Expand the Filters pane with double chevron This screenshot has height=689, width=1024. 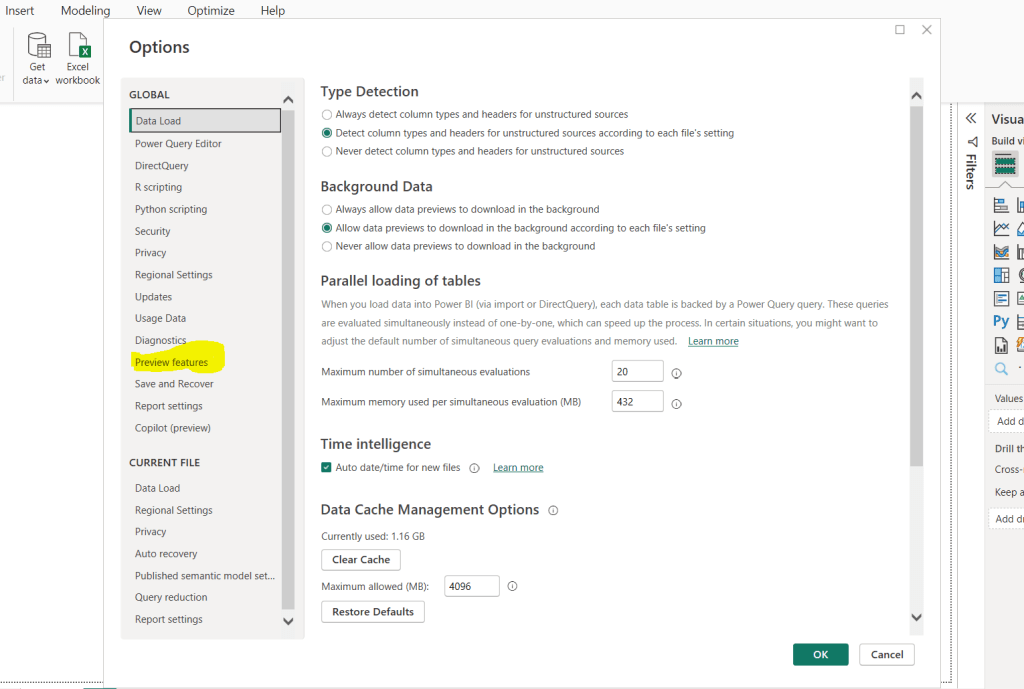(x=970, y=118)
